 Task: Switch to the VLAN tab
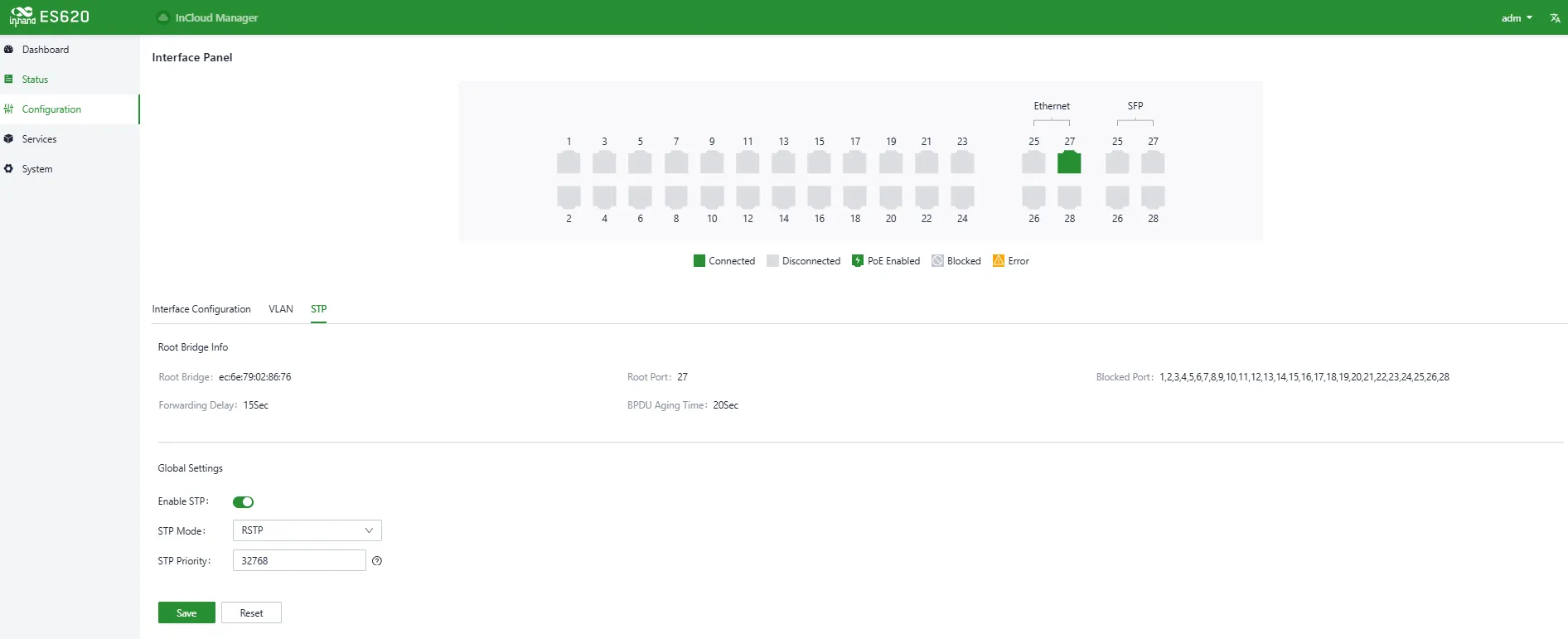click(x=281, y=309)
